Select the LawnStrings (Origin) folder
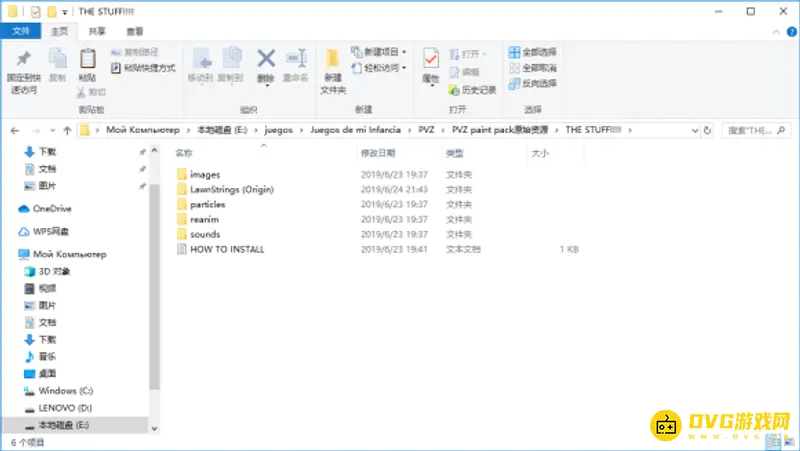Image resolution: width=800 pixels, height=451 pixels. (225, 190)
